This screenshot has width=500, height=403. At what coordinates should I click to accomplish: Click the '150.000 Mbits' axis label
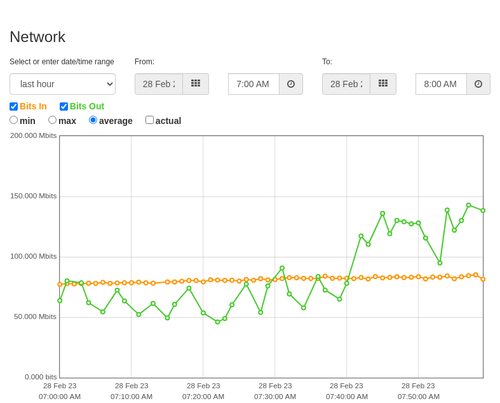tap(33, 196)
